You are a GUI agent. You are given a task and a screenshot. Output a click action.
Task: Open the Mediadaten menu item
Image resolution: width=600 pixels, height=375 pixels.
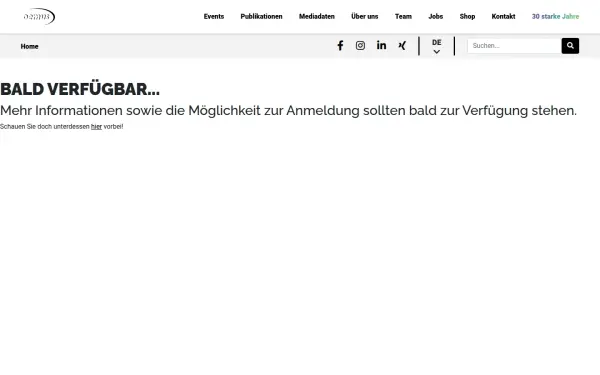point(317,16)
